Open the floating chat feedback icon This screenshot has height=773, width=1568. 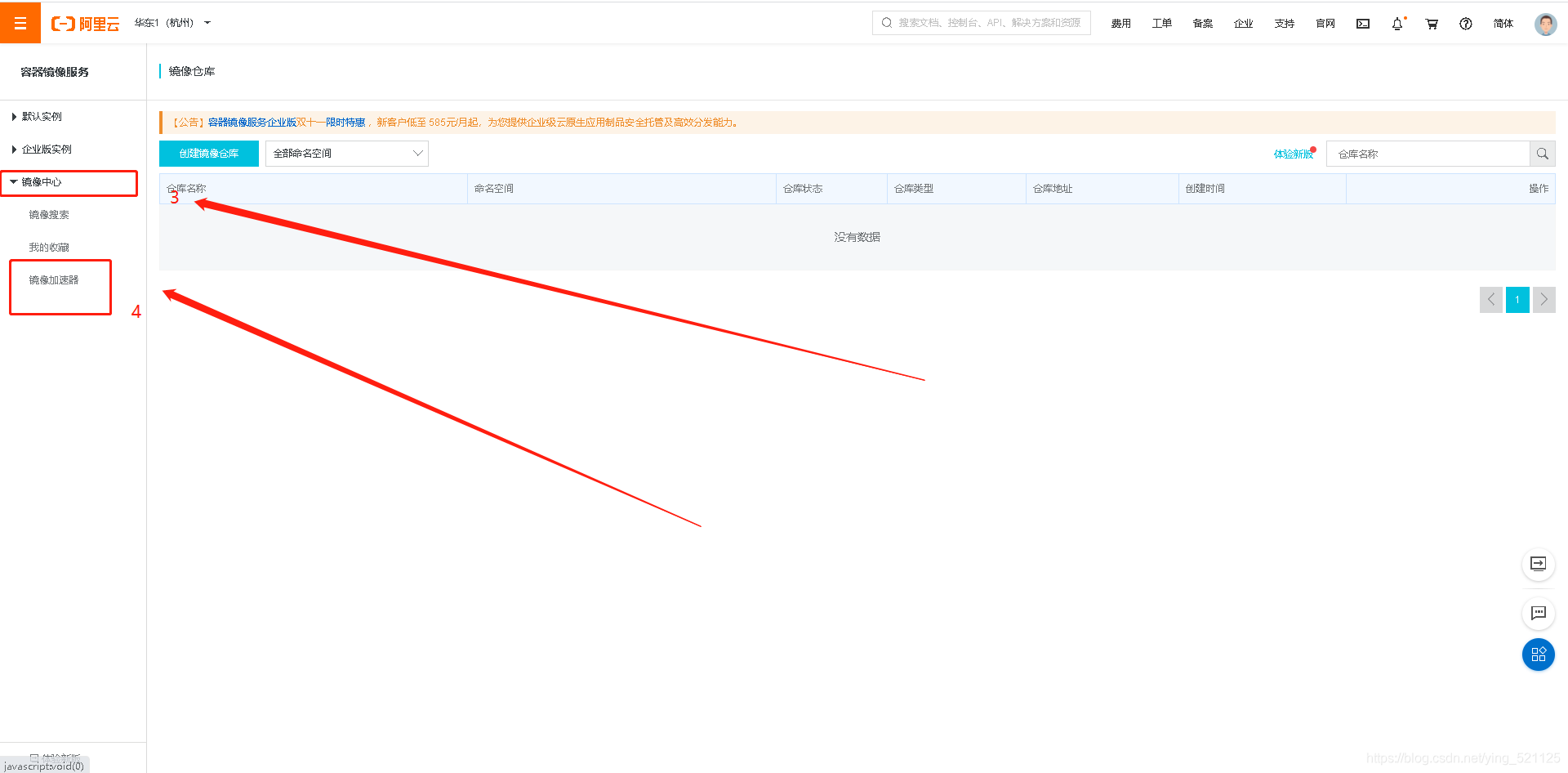(x=1539, y=613)
